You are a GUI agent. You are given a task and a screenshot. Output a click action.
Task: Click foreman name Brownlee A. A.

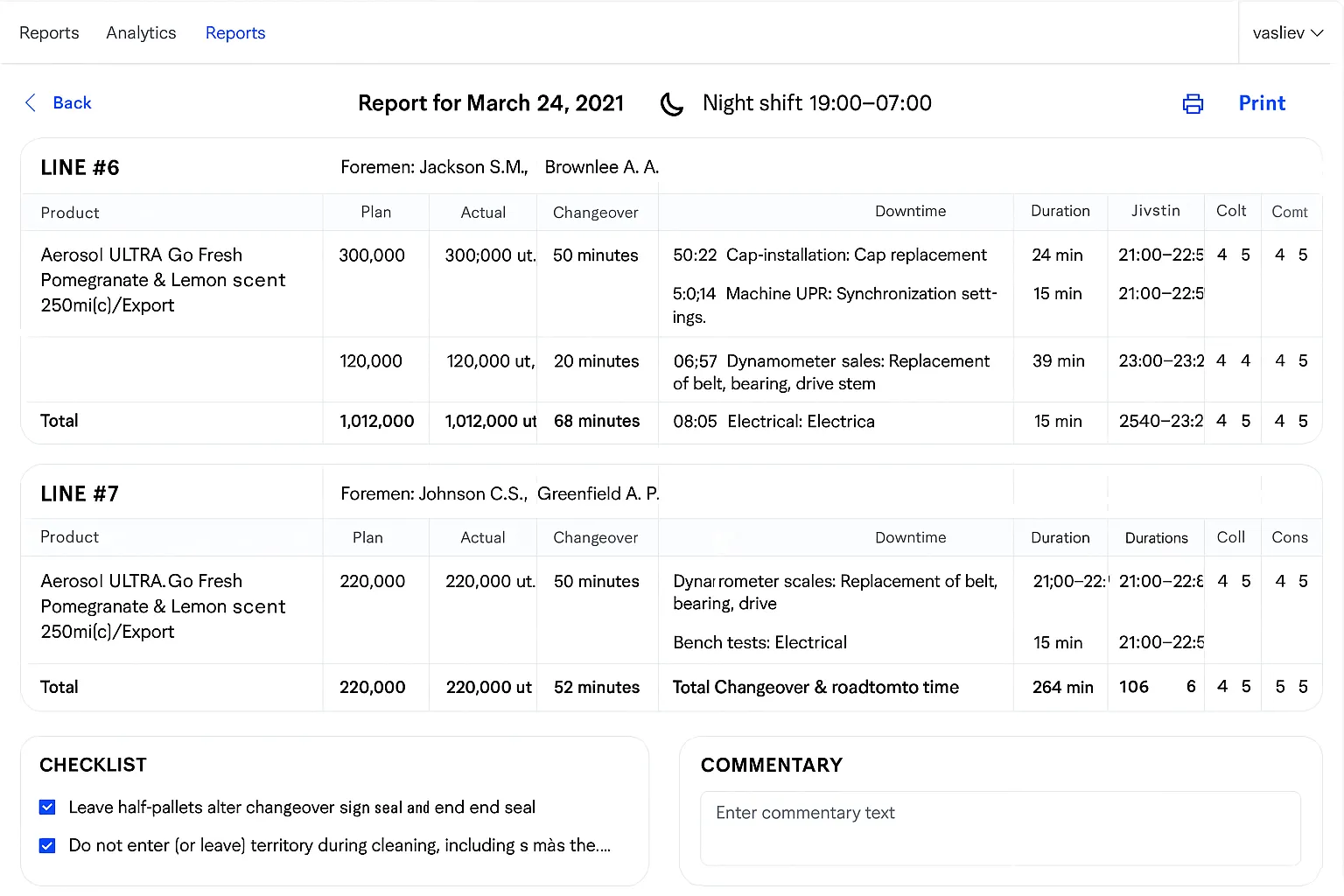pyautogui.click(x=601, y=167)
